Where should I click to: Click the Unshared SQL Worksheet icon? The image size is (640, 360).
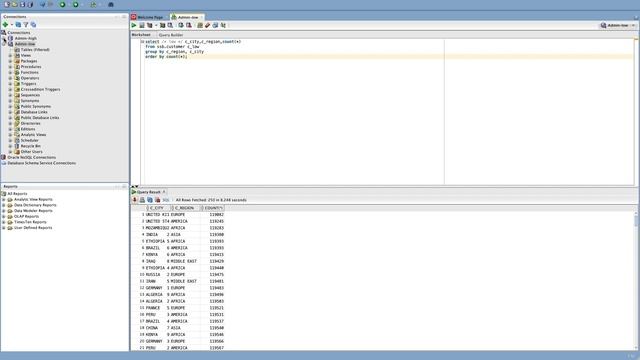pos(200,25)
